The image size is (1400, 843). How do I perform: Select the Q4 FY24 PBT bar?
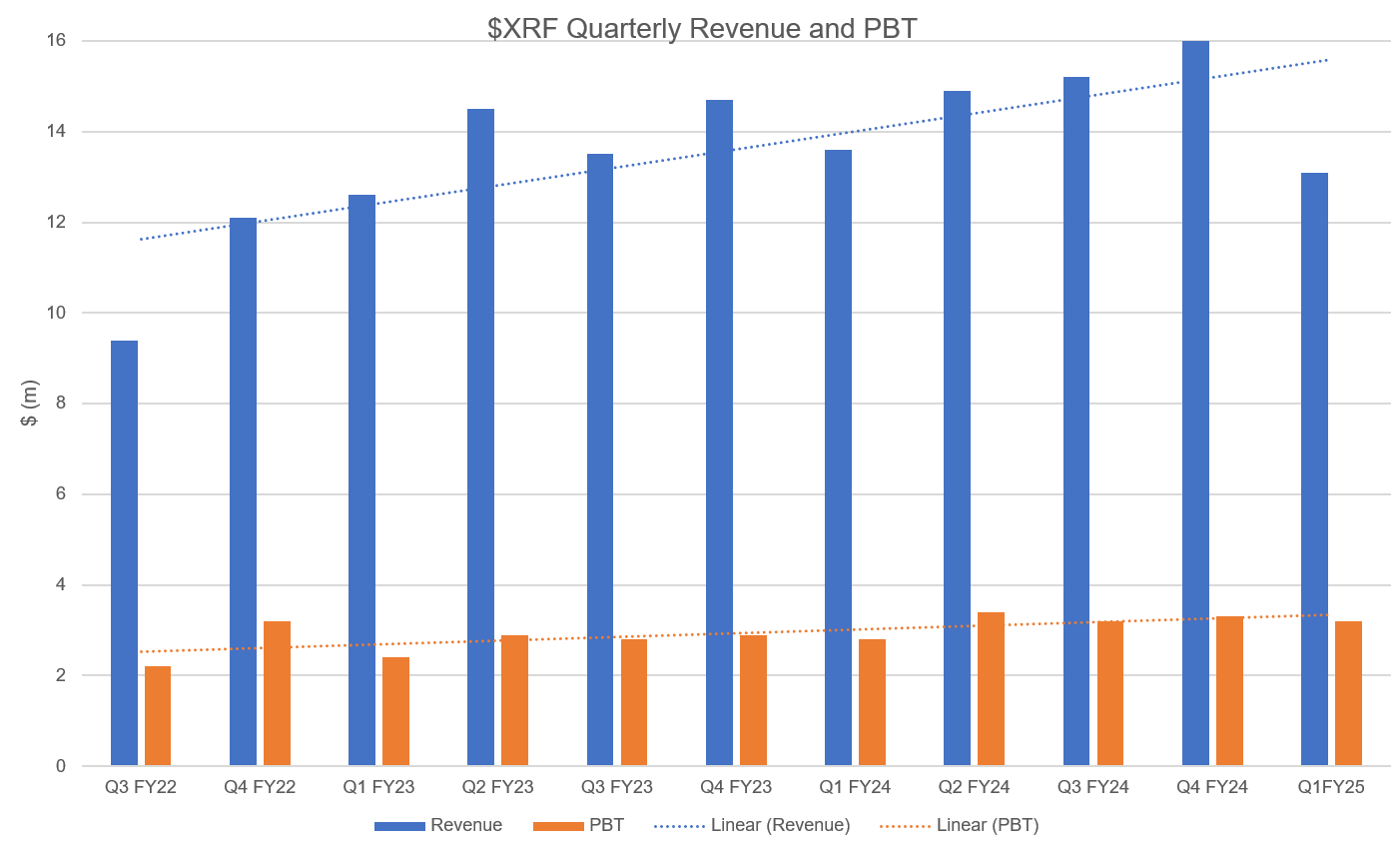coord(1229,691)
